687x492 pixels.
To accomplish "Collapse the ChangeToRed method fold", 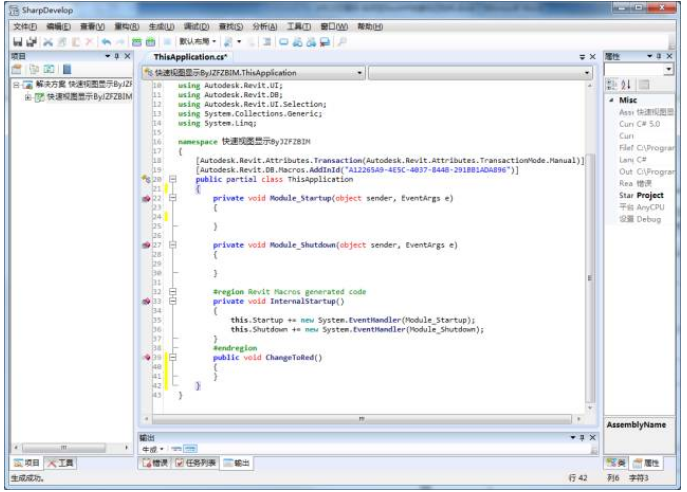I will (x=173, y=357).
